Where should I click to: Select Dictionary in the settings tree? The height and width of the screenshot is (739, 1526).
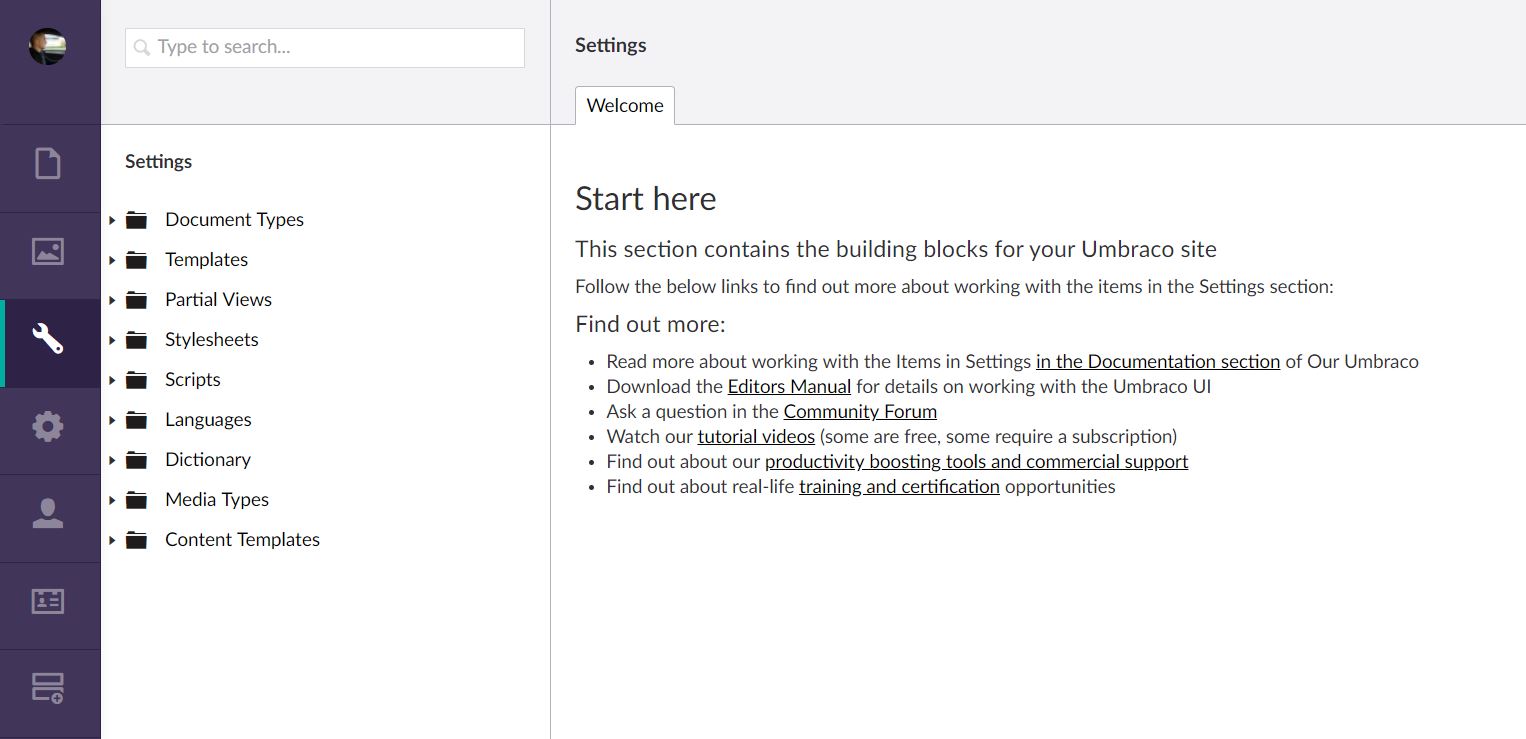click(208, 460)
